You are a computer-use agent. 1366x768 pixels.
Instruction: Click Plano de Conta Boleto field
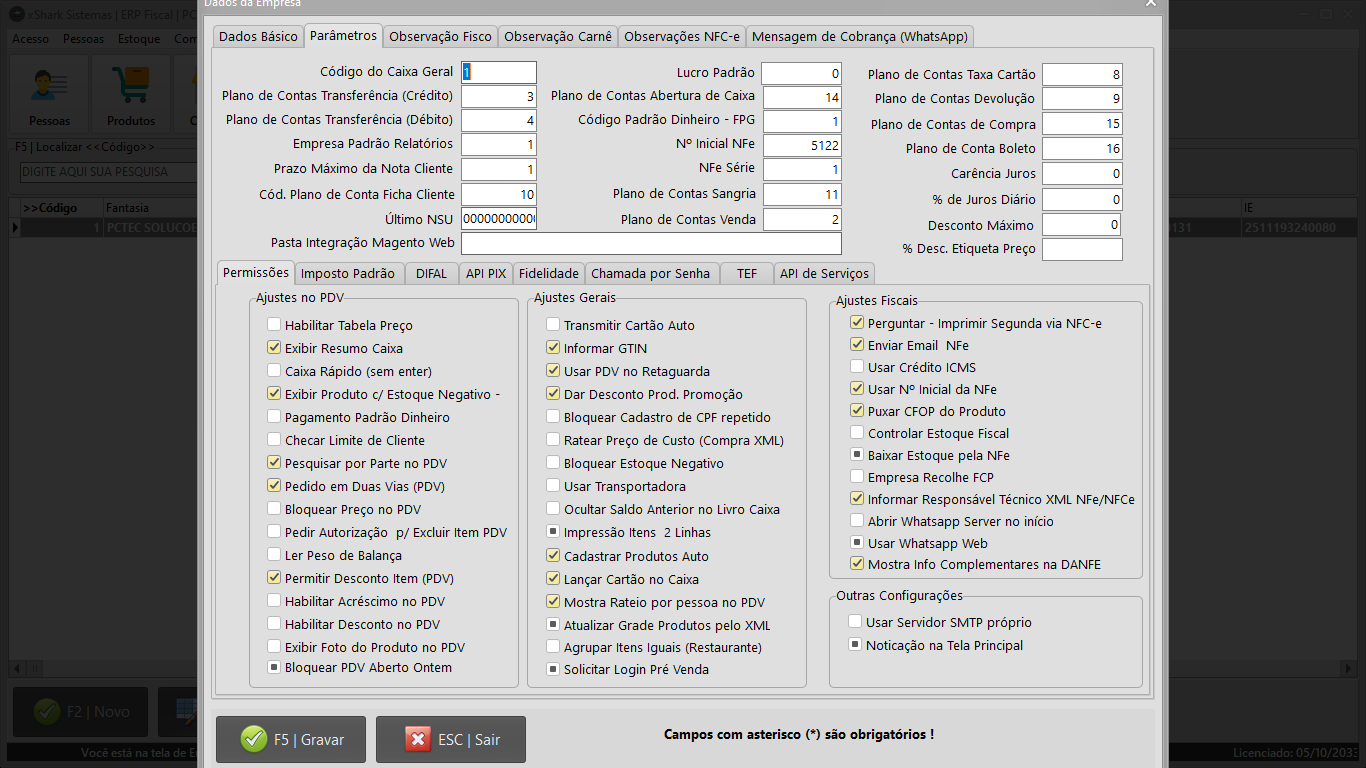(1082, 149)
